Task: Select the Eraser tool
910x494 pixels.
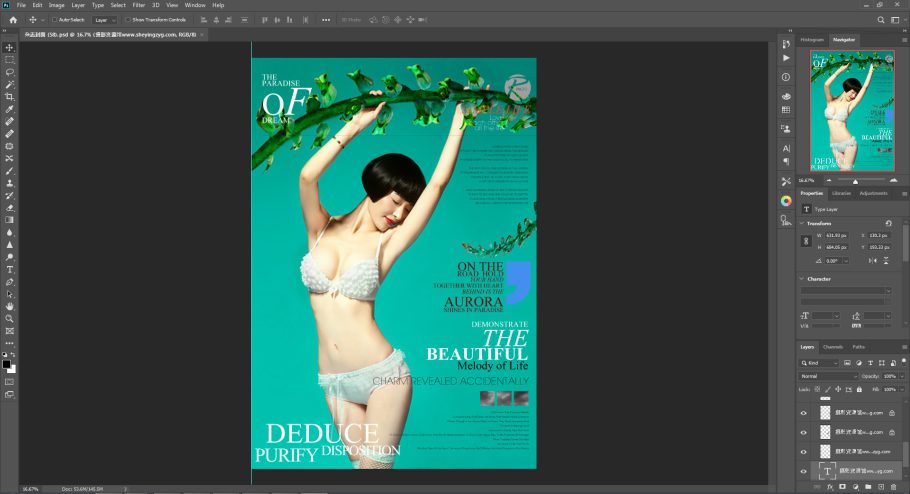Action: point(9,208)
